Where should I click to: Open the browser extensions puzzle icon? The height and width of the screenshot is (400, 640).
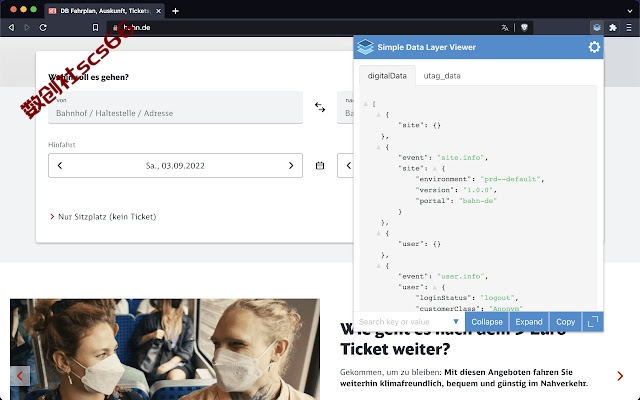click(x=613, y=27)
